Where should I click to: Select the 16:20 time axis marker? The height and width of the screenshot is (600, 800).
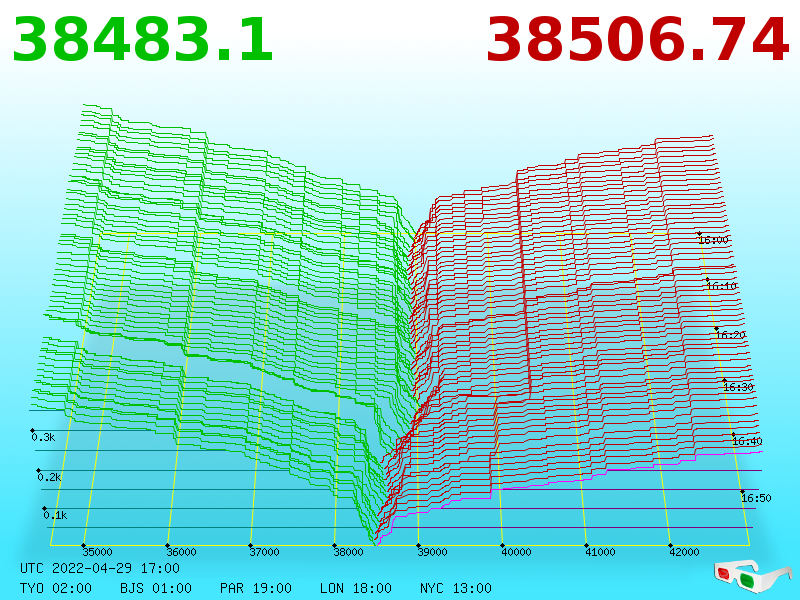[731, 335]
